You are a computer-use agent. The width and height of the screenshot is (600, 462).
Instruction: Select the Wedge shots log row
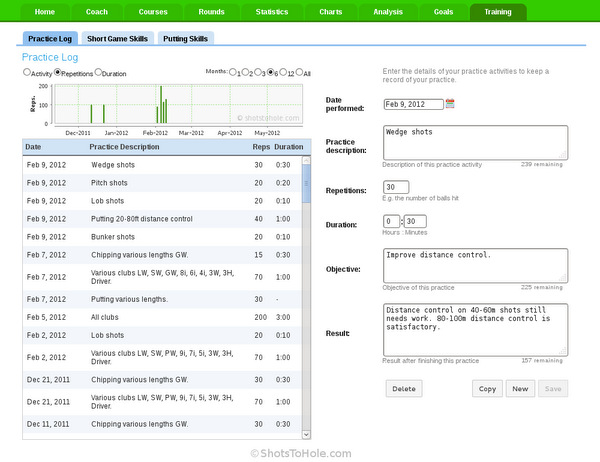pos(162,165)
